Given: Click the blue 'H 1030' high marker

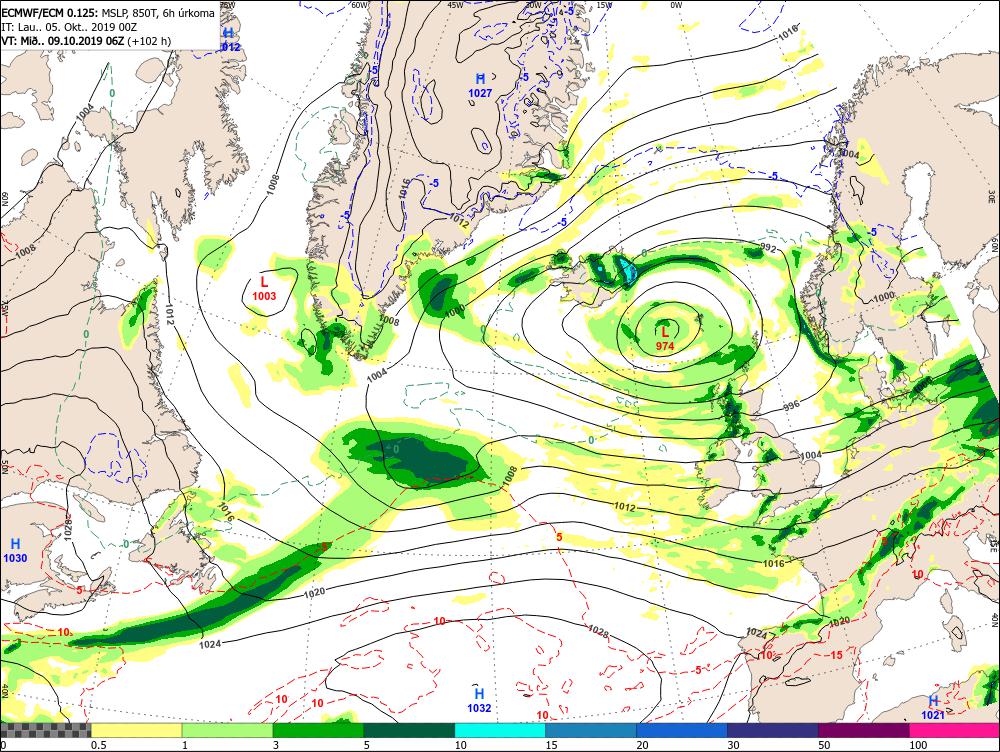Looking at the screenshot, I should tap(15, 550).
